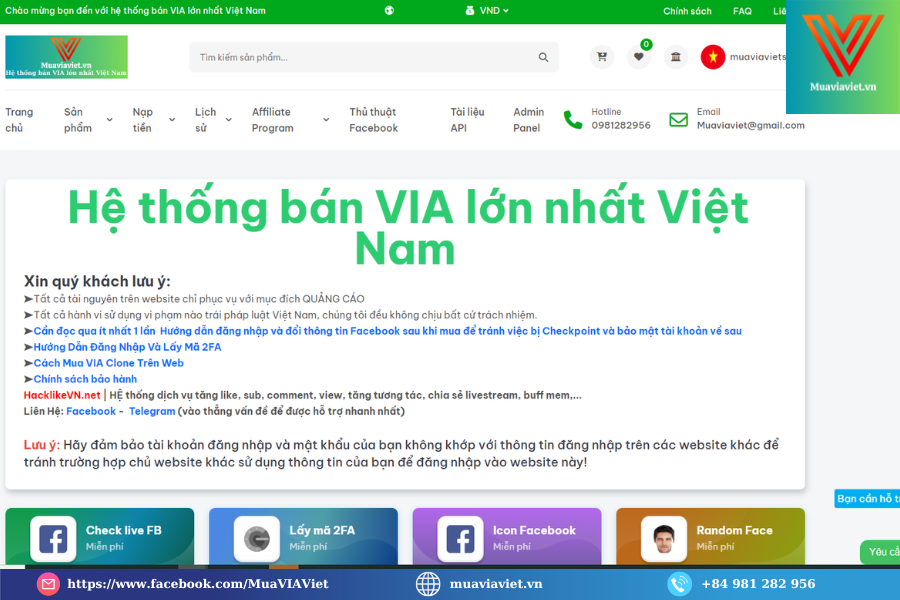Click the green envelope Email icon
900x600 pixels.
click(x=678, y=119)
